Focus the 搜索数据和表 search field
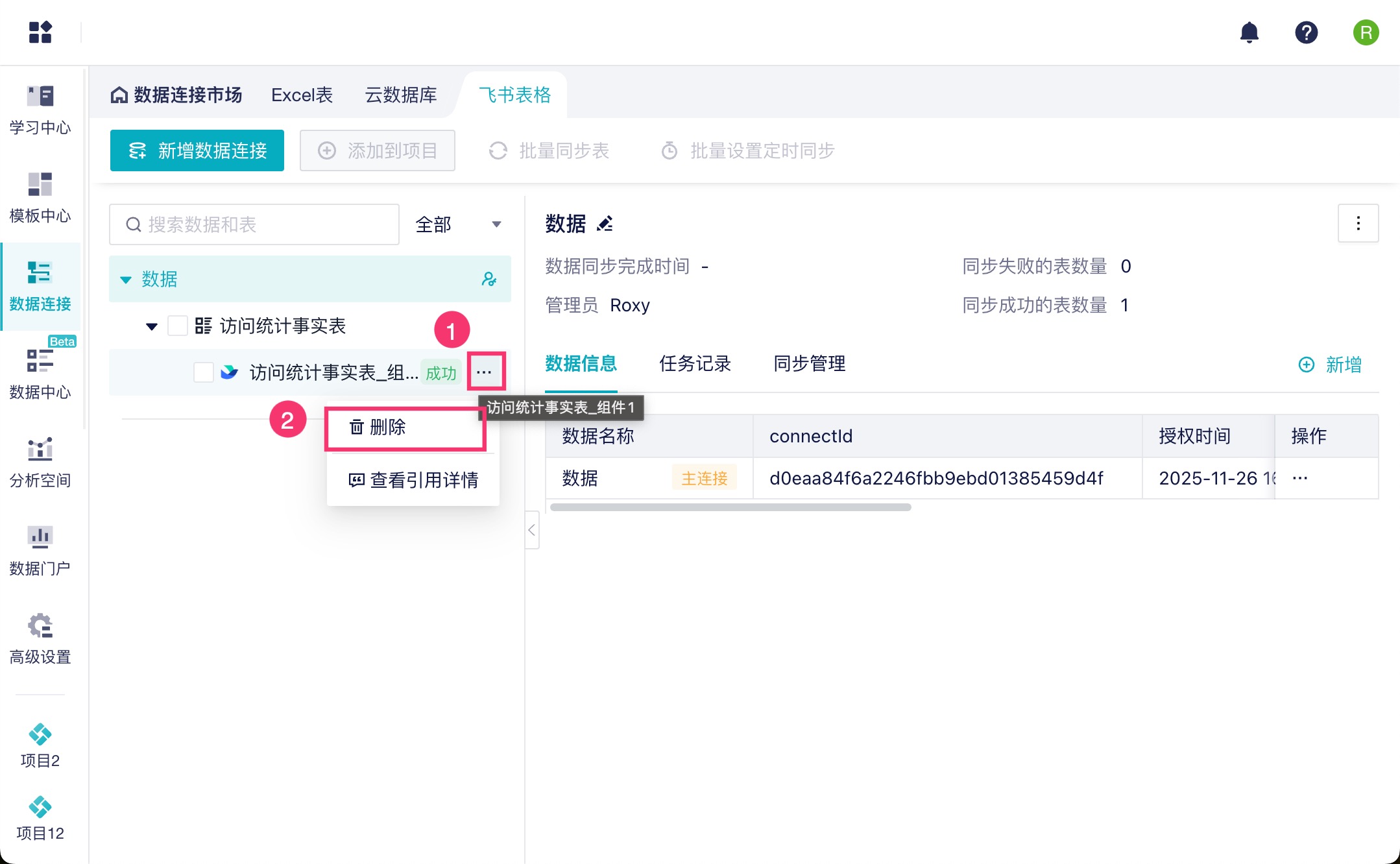This screenshot has width=1400, height=864. [254, 224]
